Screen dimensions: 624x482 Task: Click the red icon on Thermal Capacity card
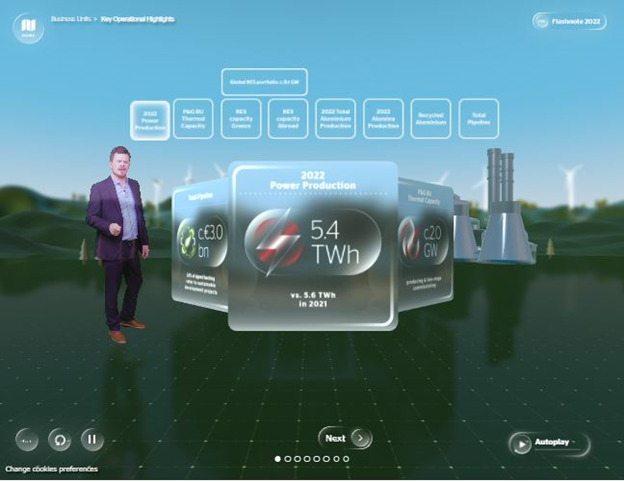(x=410, y=243)
